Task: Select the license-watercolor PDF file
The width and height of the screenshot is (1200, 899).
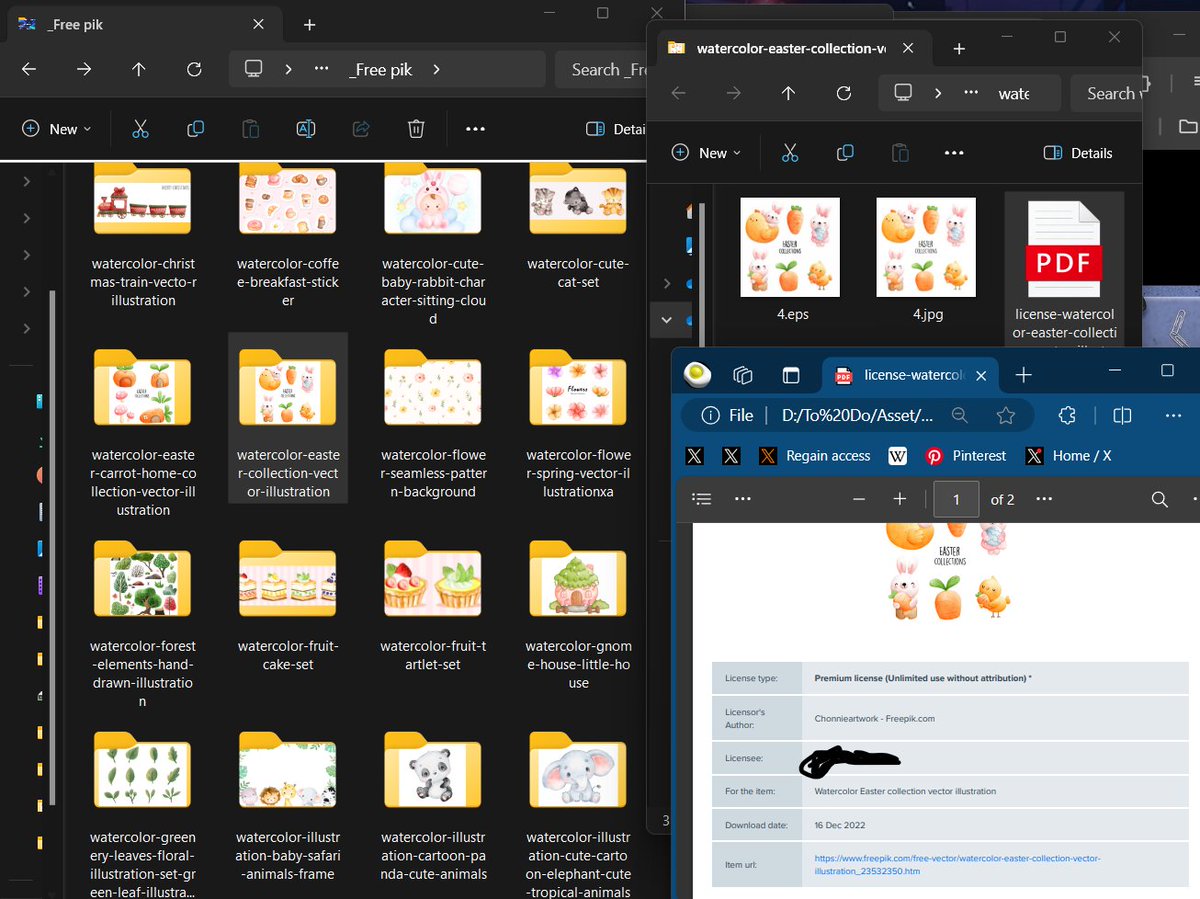Action: tap(1064, 270)
